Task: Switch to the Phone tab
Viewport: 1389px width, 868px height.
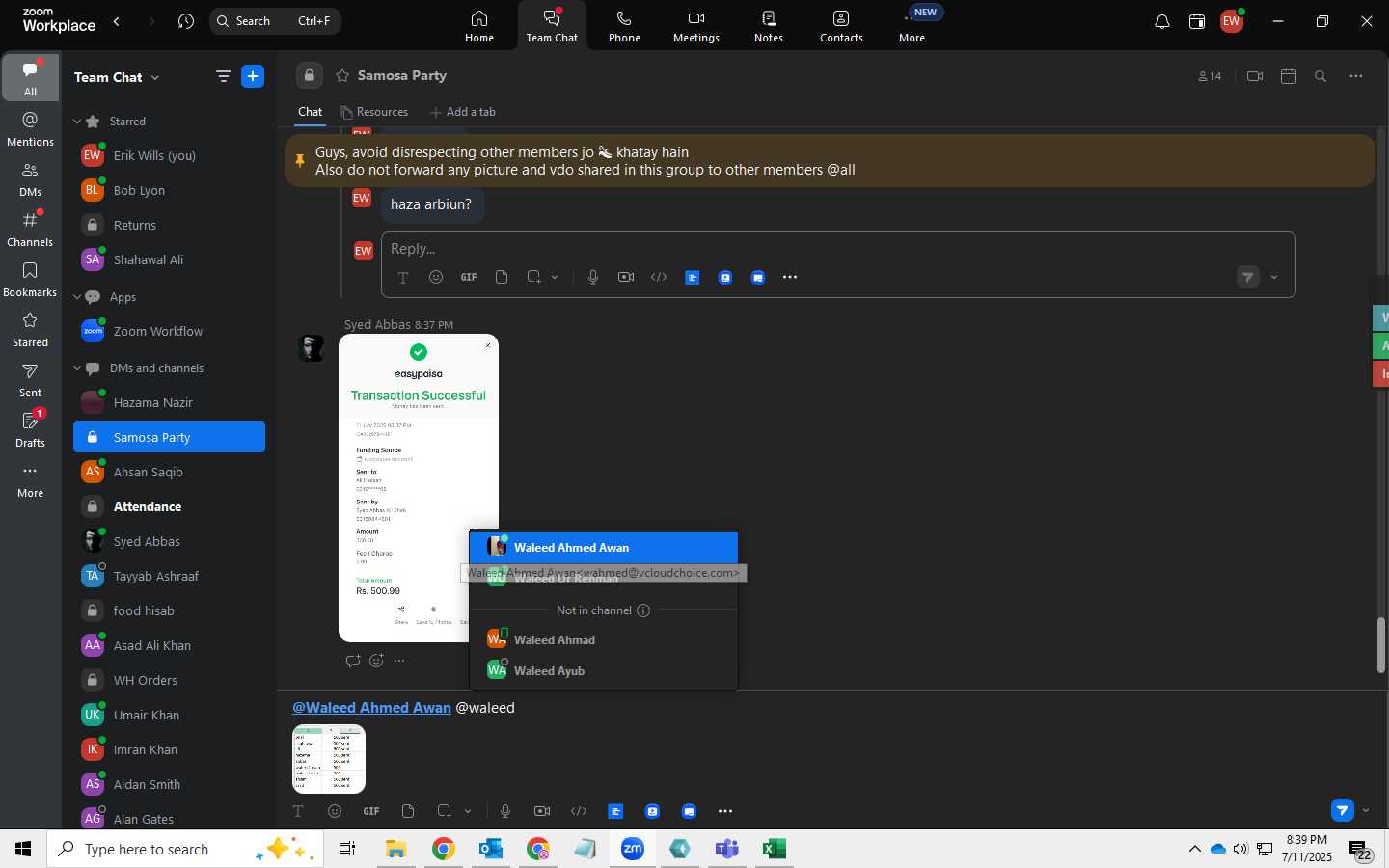Action: (624, 26)
